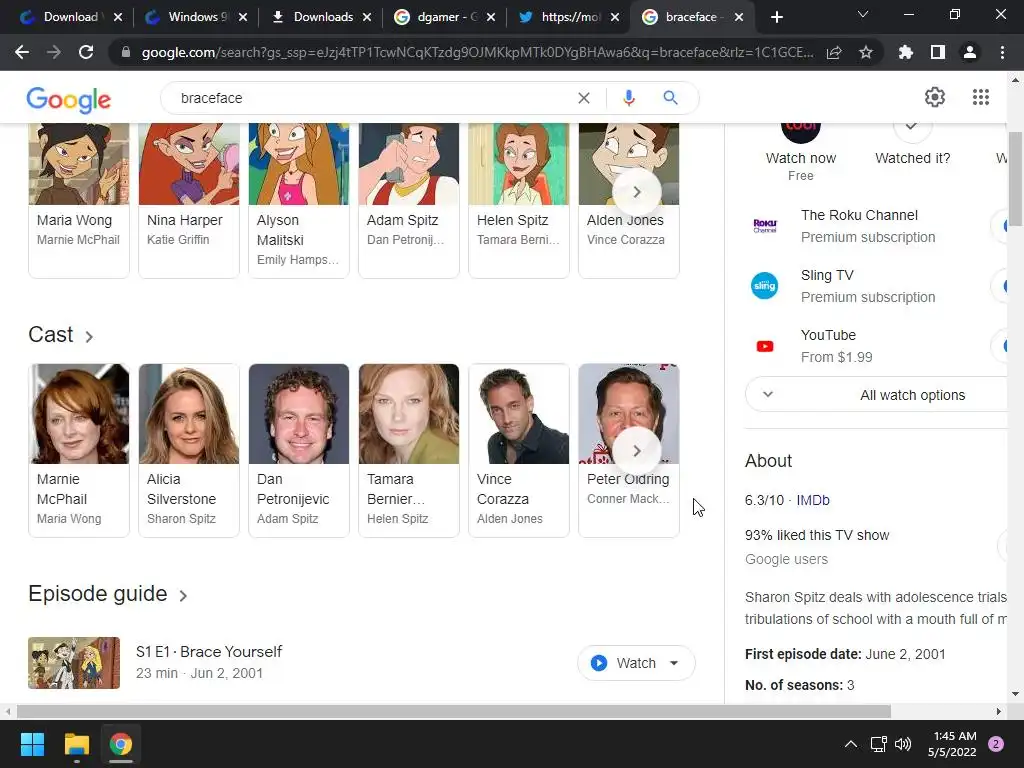This screenshot has width=1024, height=768.
Task: Reload the current page
Action: click(86, 52)
